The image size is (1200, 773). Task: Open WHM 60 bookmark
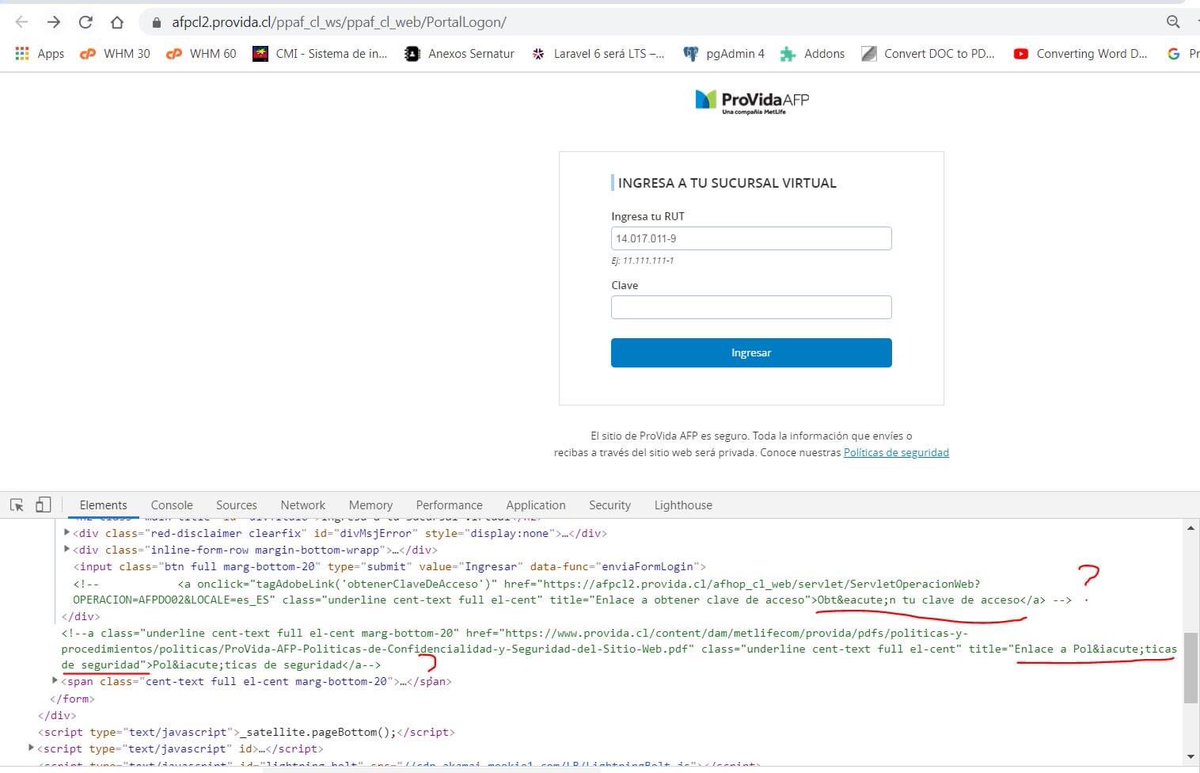click(201, 54)
